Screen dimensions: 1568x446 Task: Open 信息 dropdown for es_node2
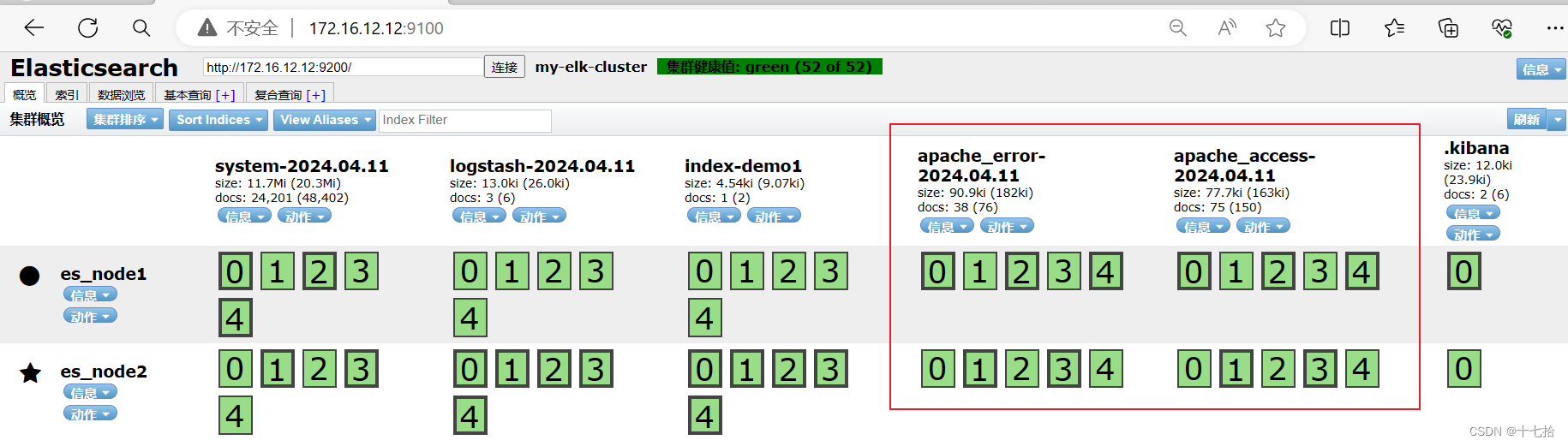coord(90,392)
